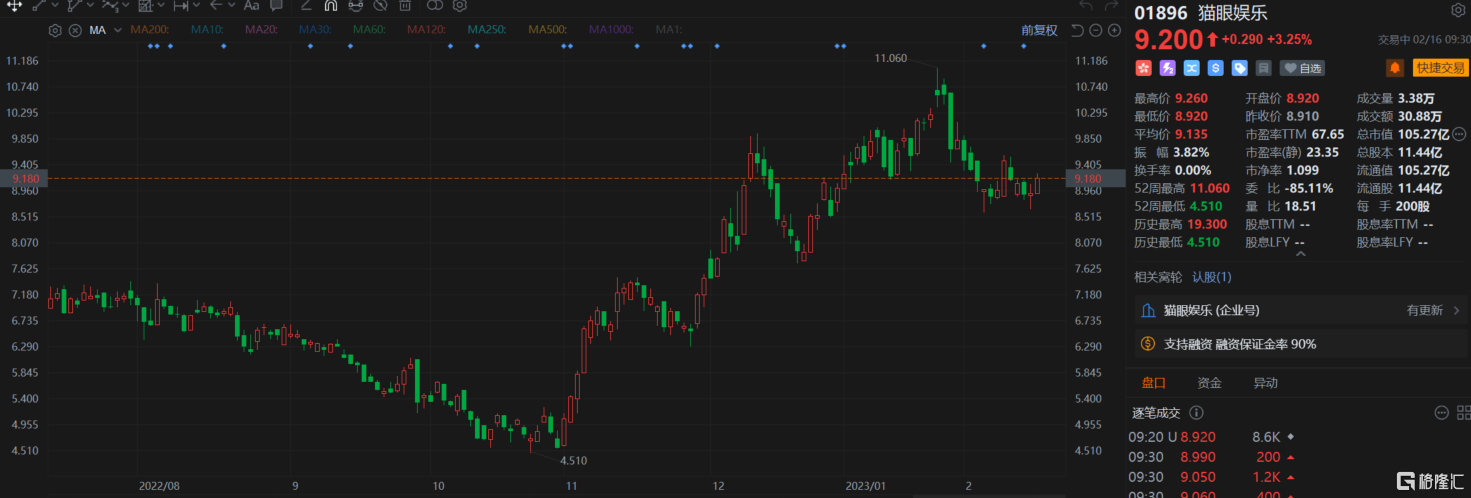The height and width of the screenshot is (498, 1471).
Task: Open quote panel settings gear
Action: pos(1457,11)
